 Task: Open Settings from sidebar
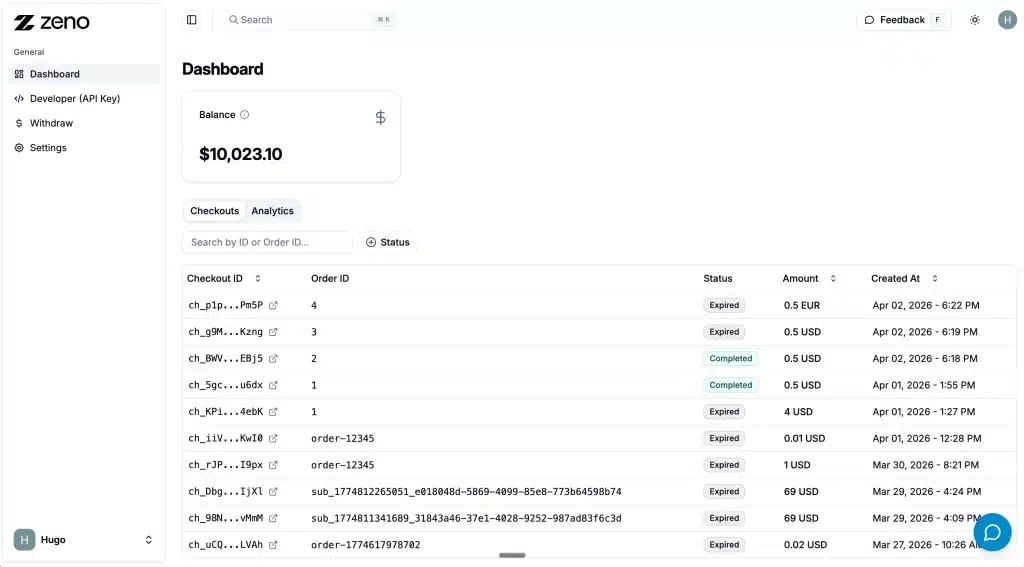[x=48, y=148]
